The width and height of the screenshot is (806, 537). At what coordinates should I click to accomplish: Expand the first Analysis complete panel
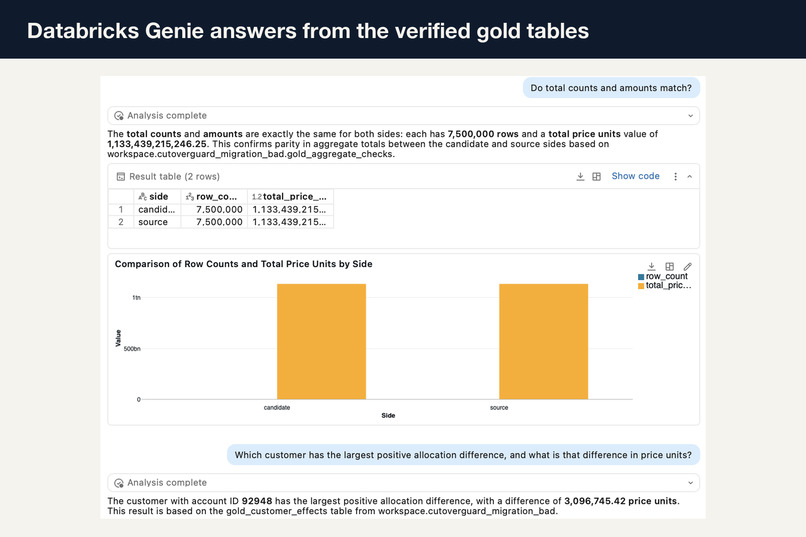click(690, 116)
